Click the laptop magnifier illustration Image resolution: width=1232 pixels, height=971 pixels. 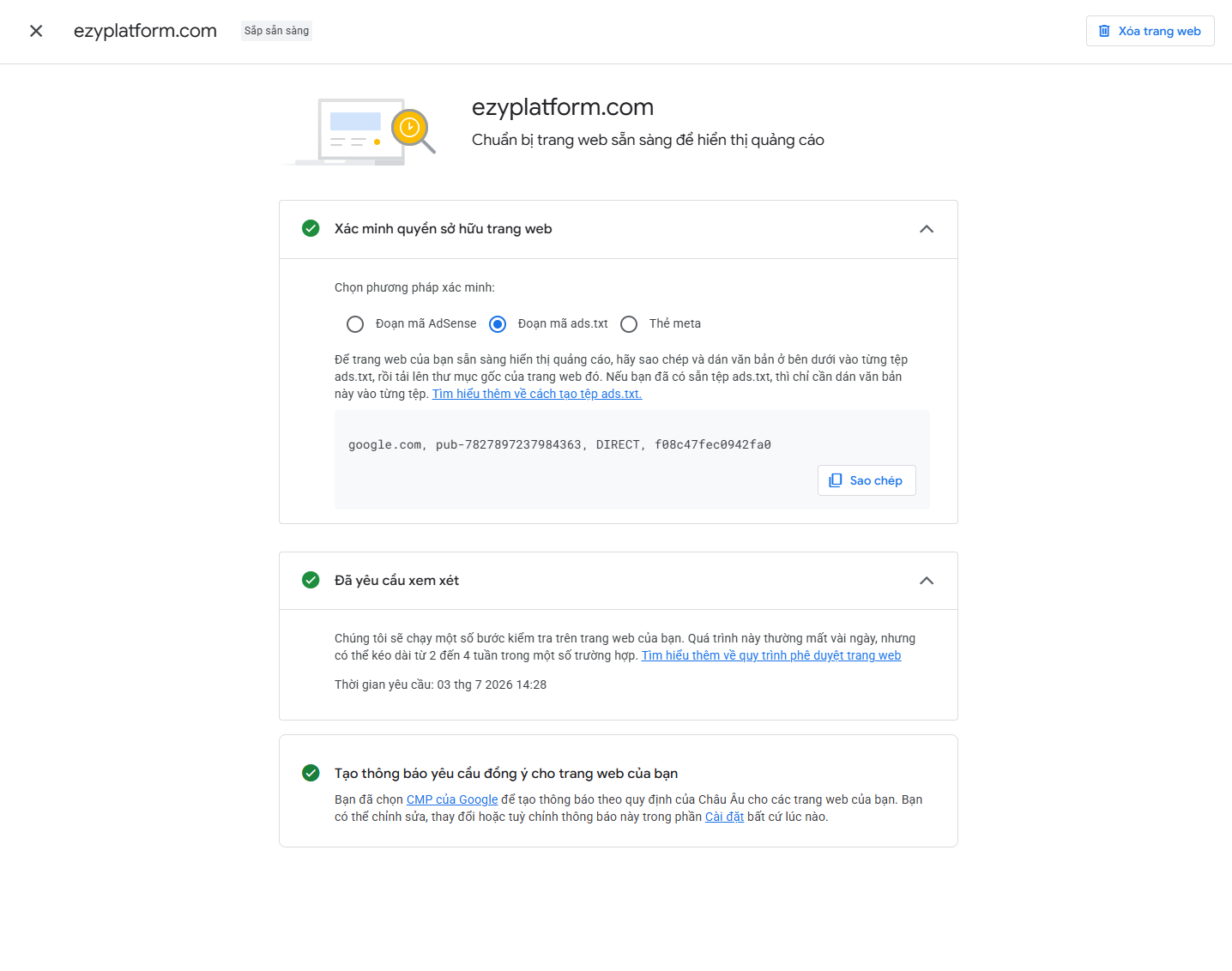360,130
